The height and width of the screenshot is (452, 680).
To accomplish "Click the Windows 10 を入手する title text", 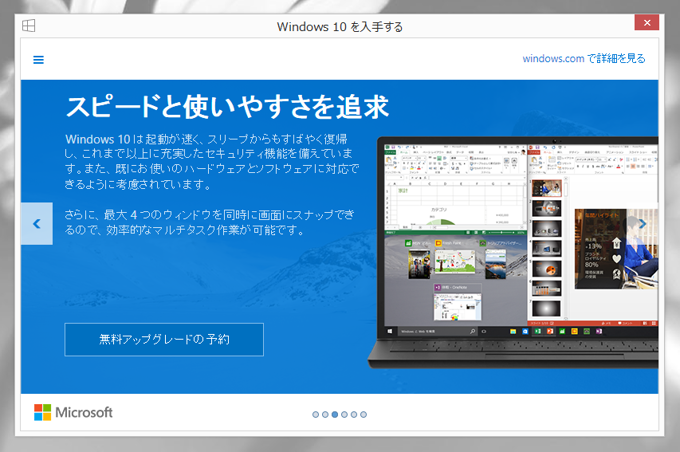I will pyautogui.click(x=340, y=27).
